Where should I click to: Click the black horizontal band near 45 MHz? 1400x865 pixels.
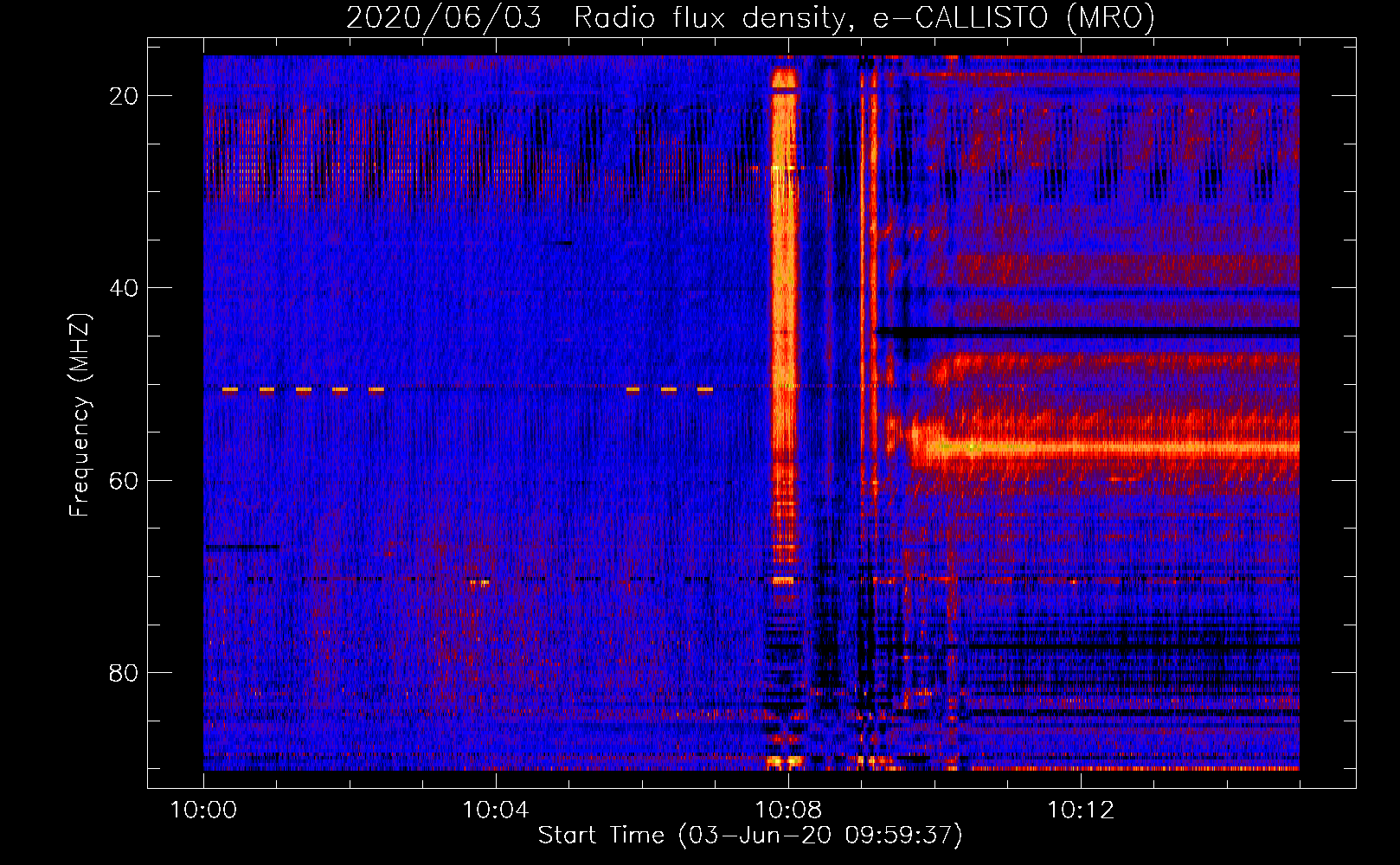pos(1088,332)
